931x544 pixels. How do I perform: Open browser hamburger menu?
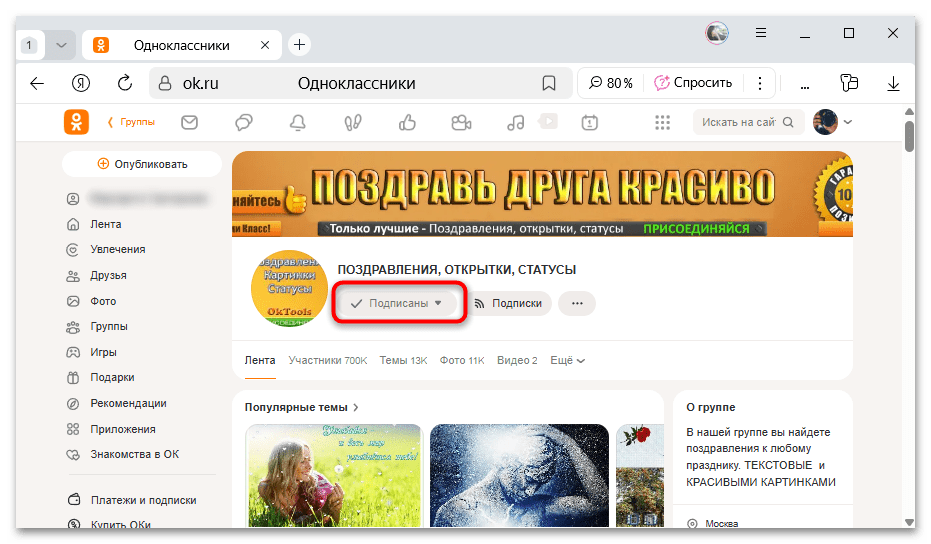(x=761, y=33)
